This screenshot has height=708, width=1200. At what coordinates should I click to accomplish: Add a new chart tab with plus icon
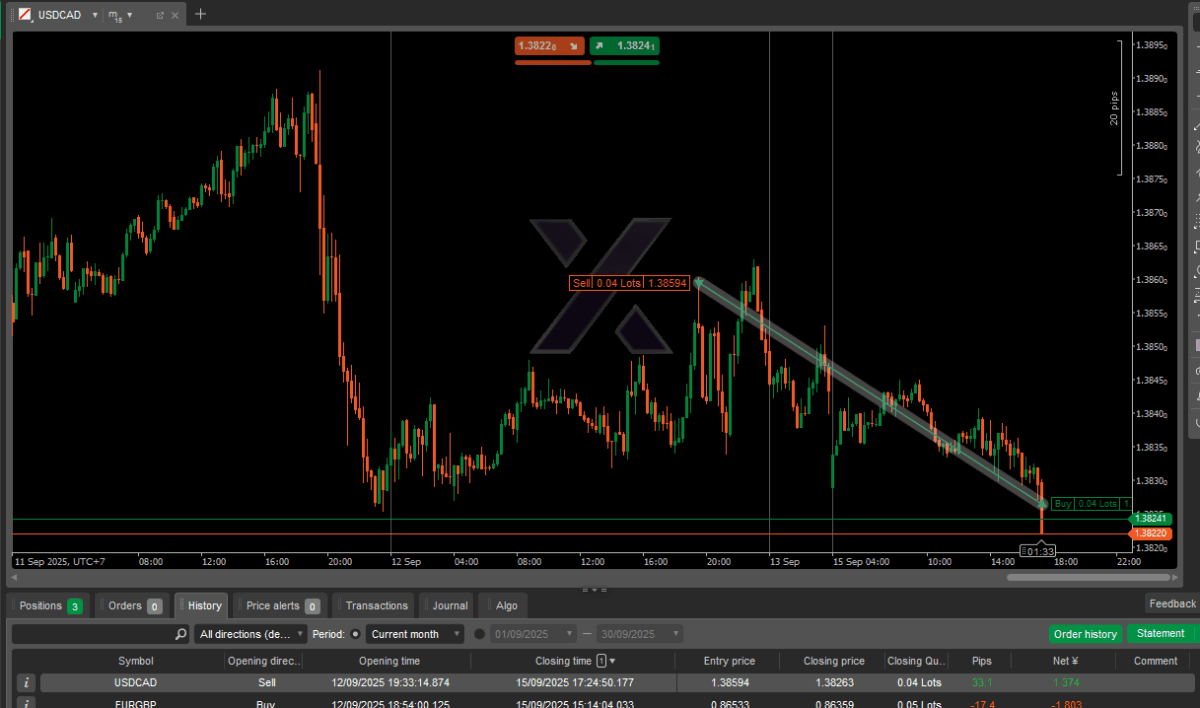pos(200,14)
